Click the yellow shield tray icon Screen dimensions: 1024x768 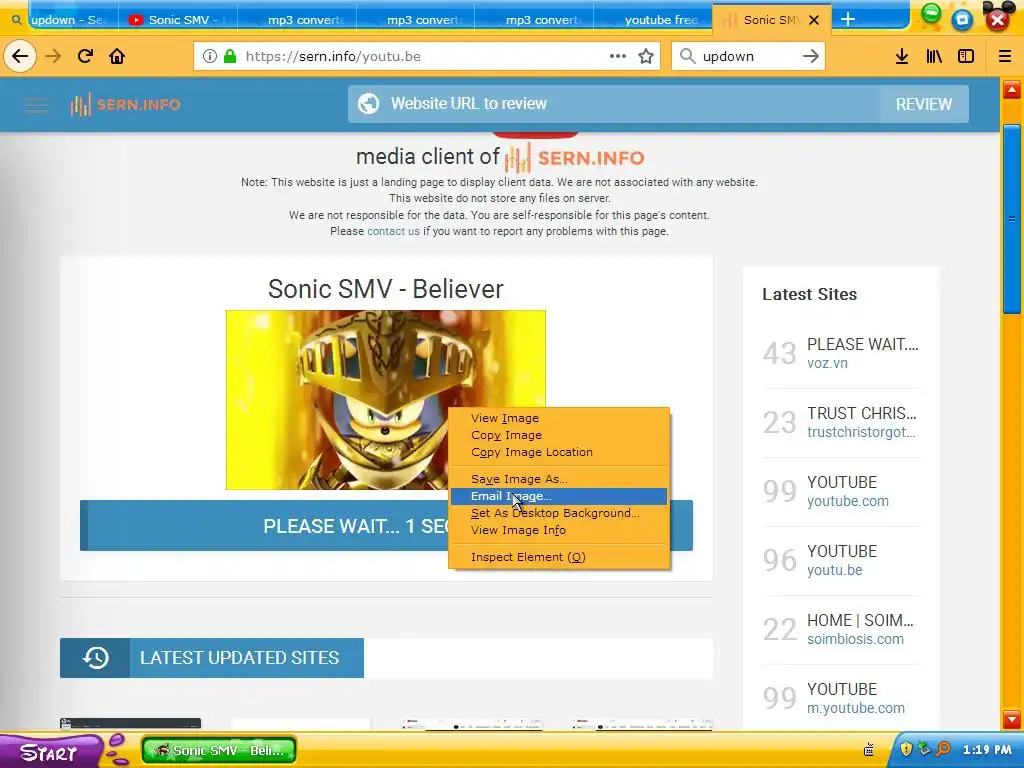[906, 748]
